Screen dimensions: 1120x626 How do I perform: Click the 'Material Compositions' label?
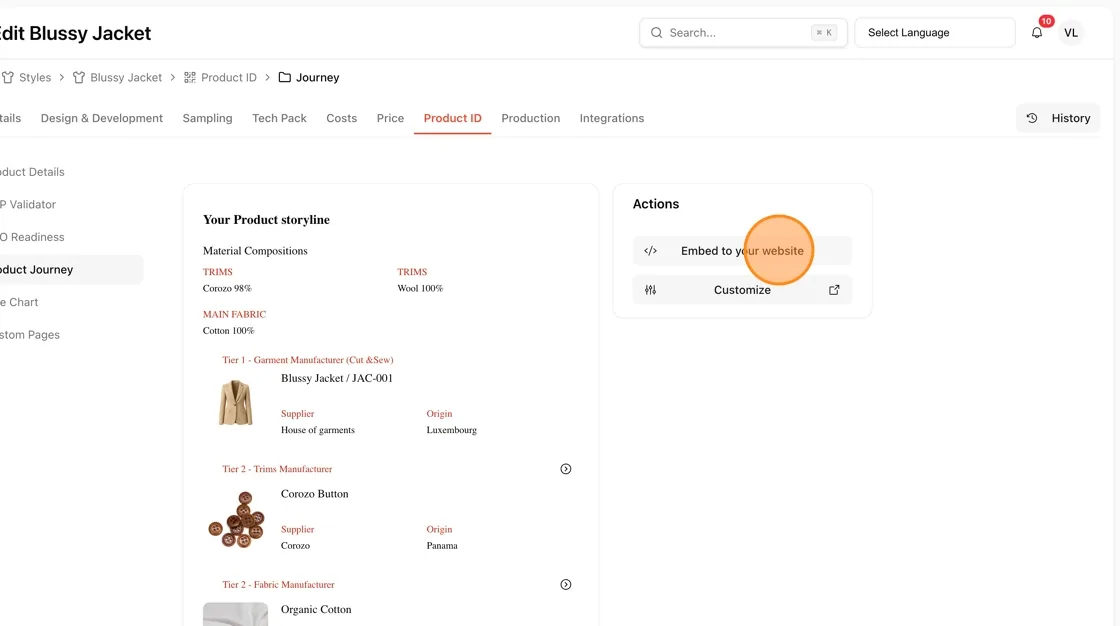255,251
